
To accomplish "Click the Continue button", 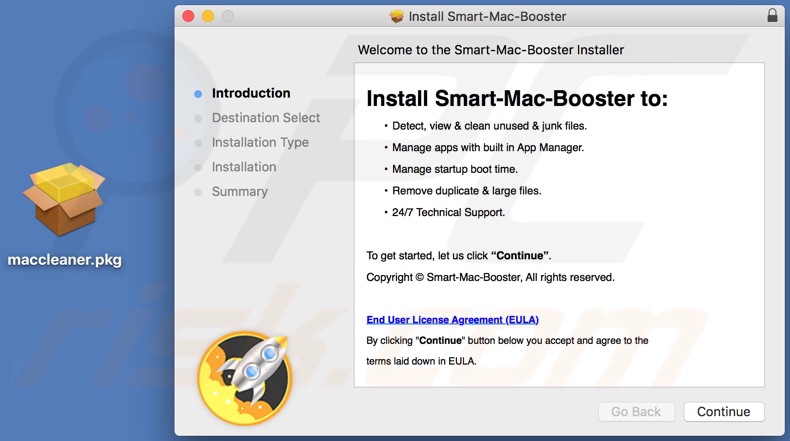I will click(723, 412).
